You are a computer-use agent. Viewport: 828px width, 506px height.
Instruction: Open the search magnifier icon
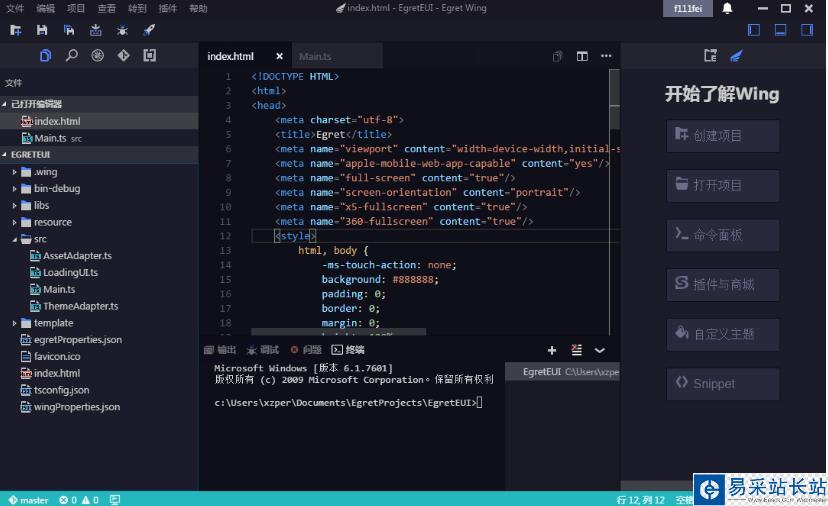[x=71, y=55]
